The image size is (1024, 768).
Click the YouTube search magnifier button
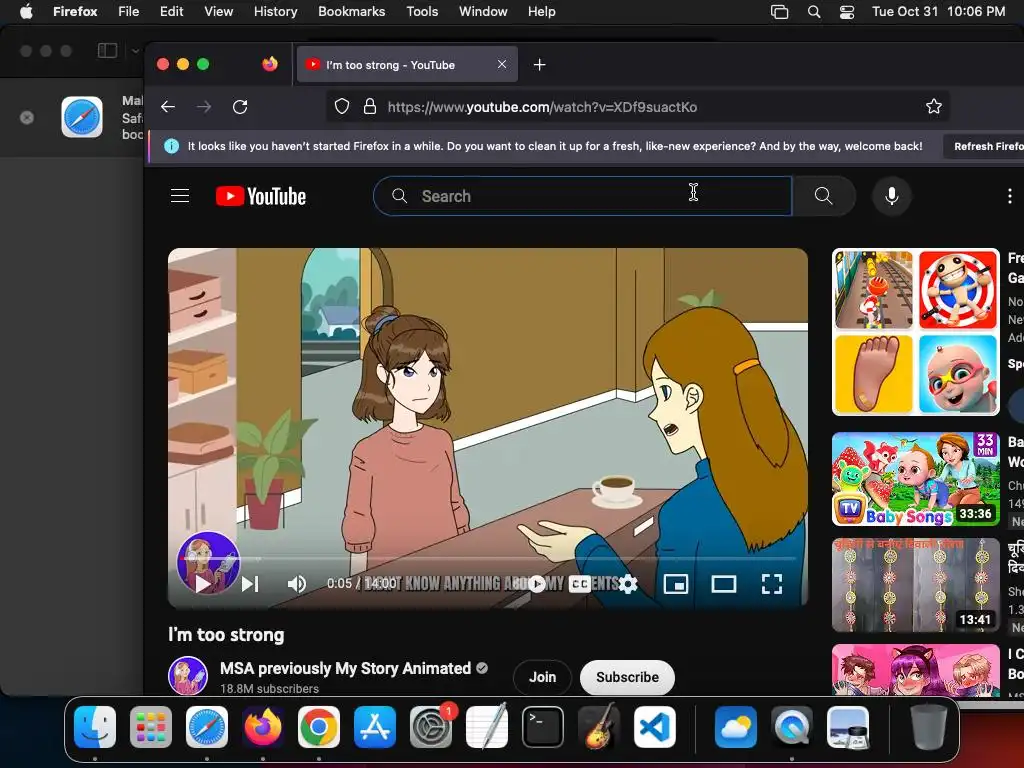[x=824, y=196]
